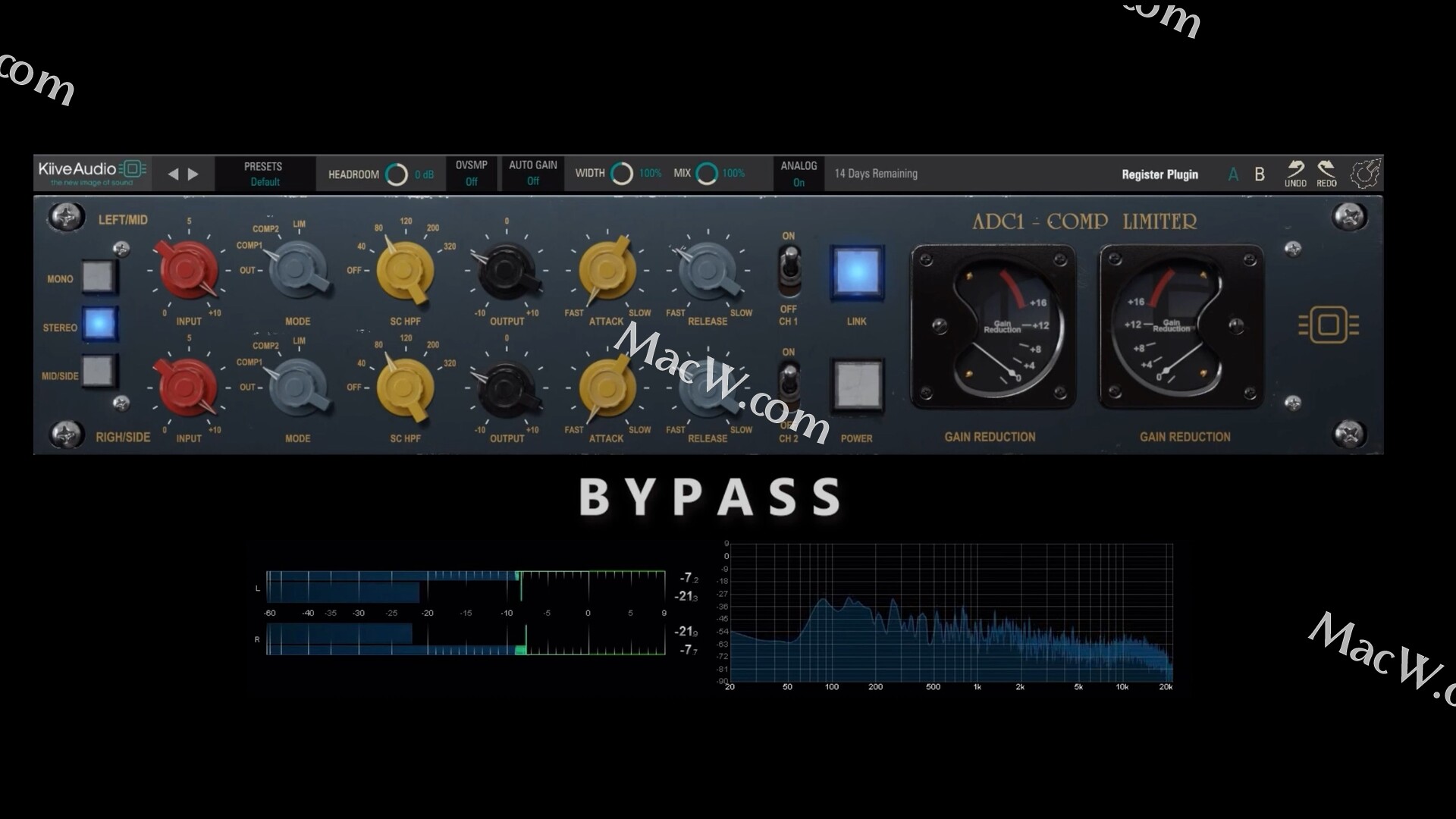Adjust the Mix knob

click(x=707, y=174)
